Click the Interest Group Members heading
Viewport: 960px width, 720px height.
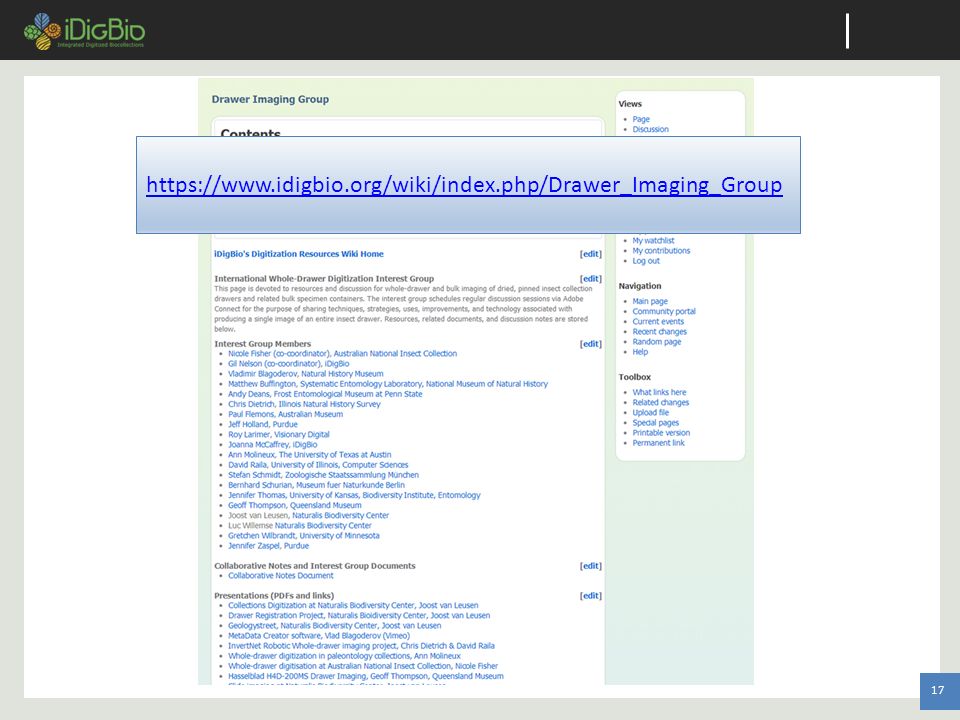click(x=263, y=344)
